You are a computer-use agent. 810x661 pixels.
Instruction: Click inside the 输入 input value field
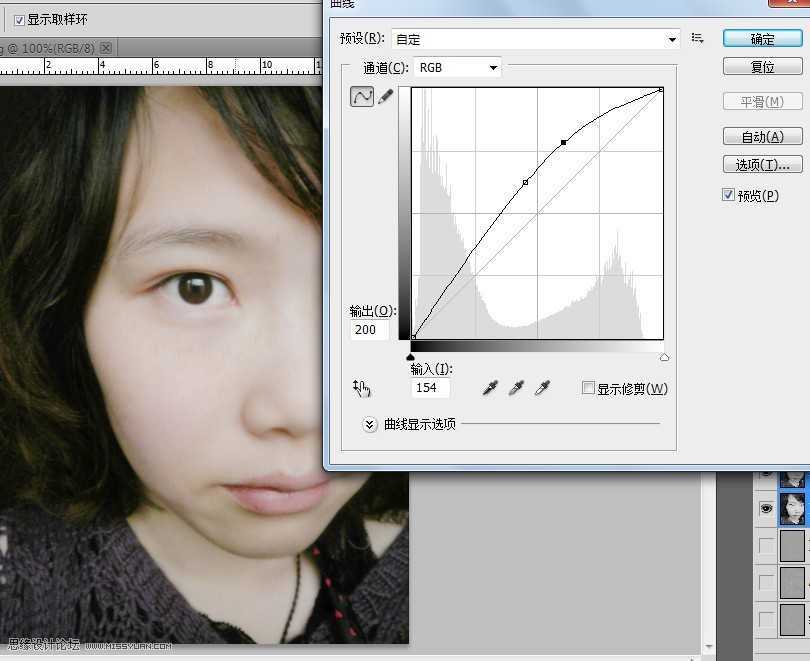click(x=430, y=388)
